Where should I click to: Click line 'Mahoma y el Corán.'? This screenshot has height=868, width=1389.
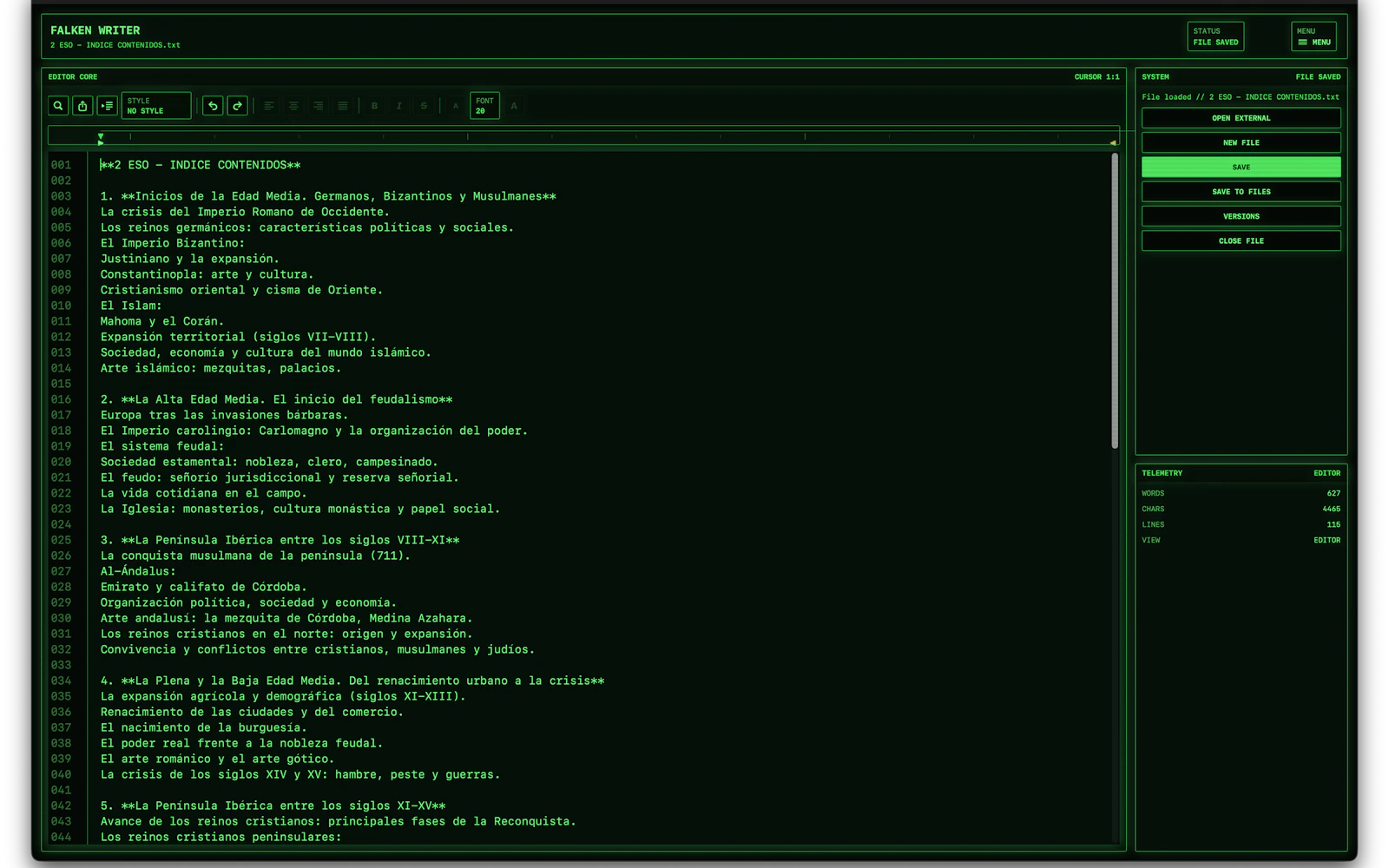tap(162, 321)
